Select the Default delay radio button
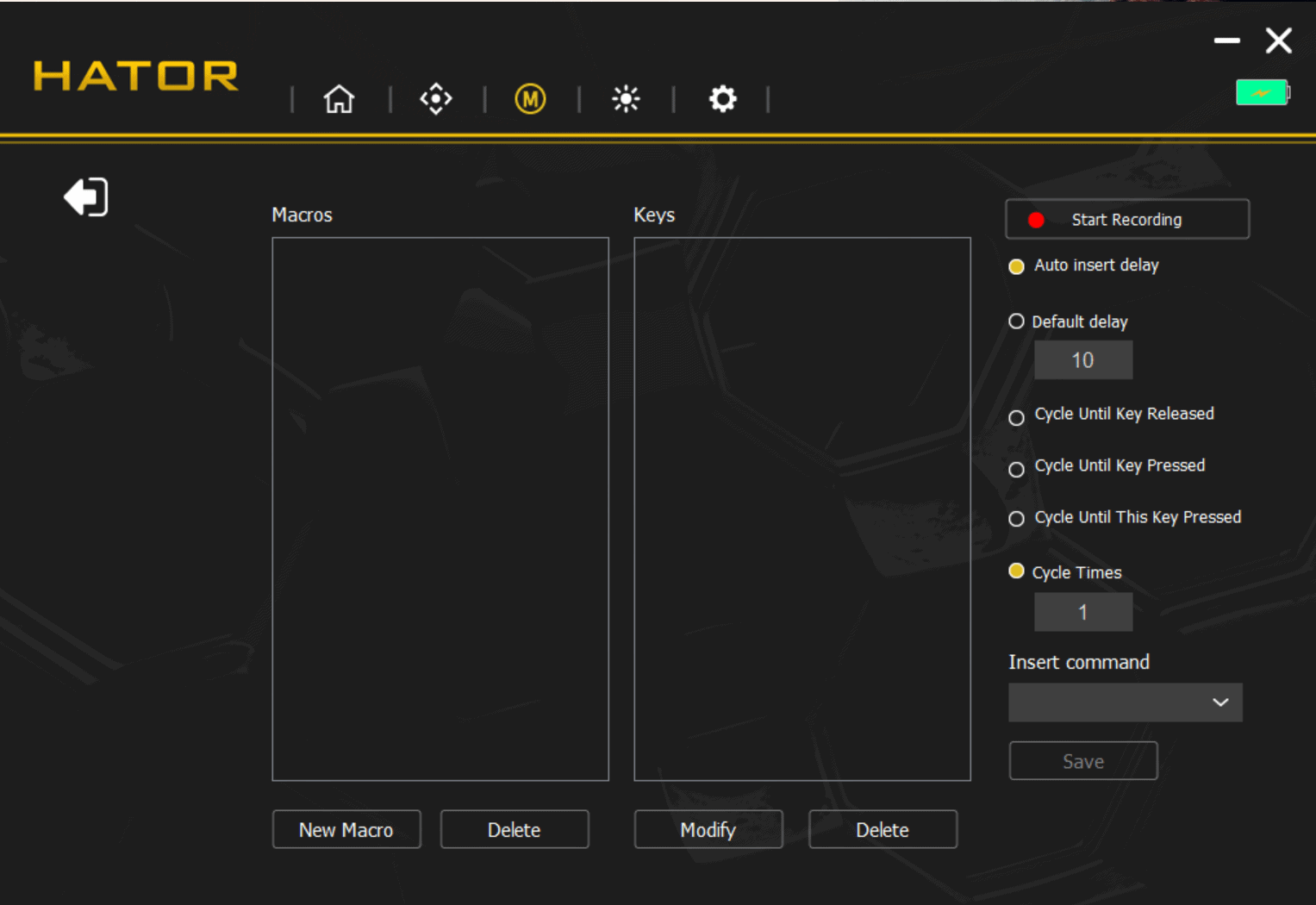Screen dimensions: 1316x905 (1016, 321)
